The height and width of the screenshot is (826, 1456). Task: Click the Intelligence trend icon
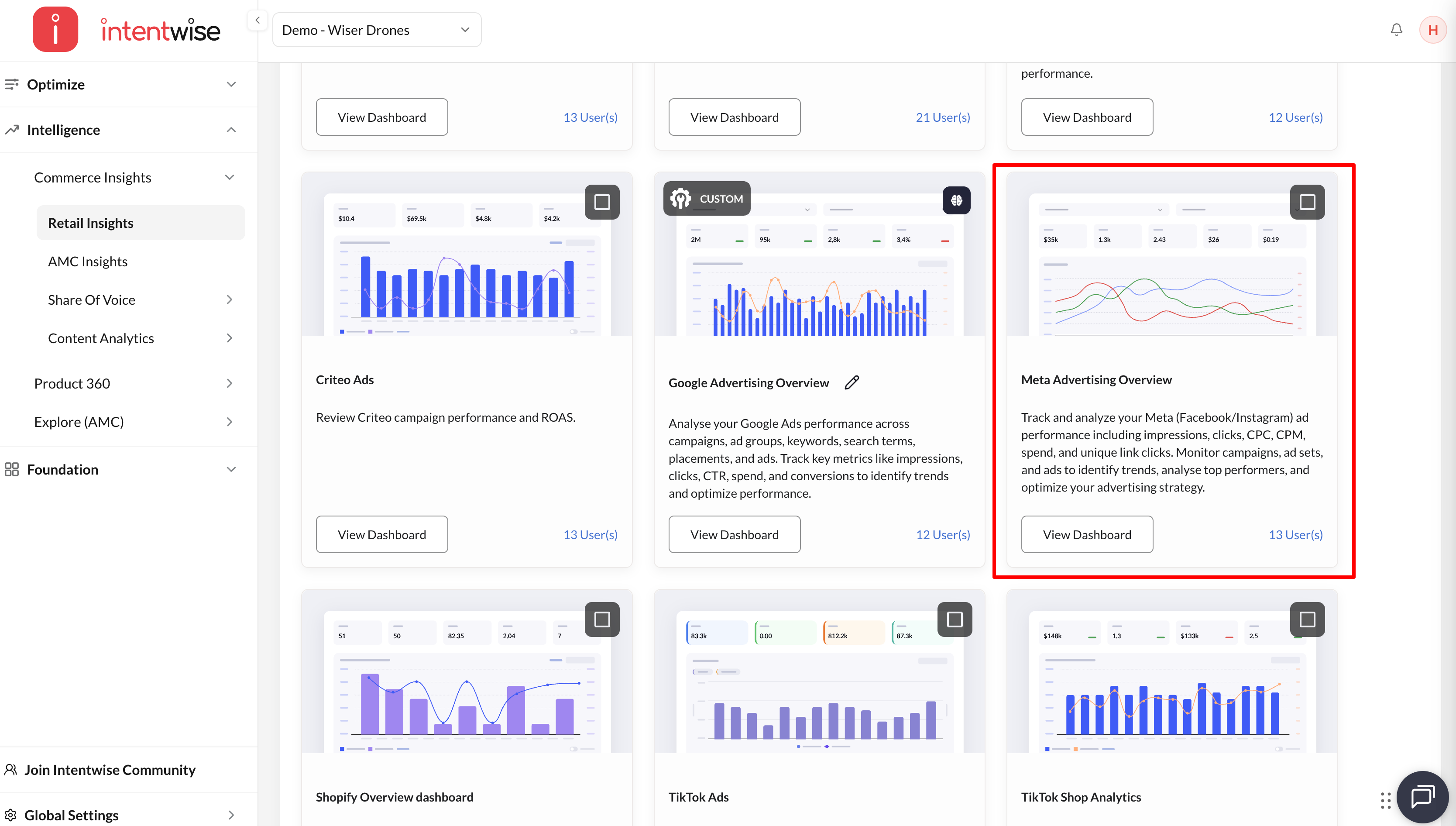click(x=11, y=130)
